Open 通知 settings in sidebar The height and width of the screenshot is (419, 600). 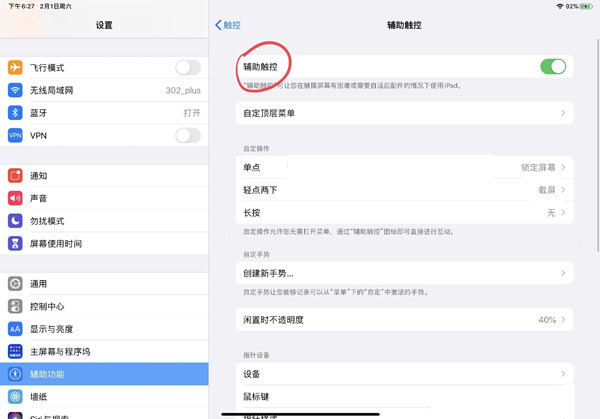click(104, 176)
